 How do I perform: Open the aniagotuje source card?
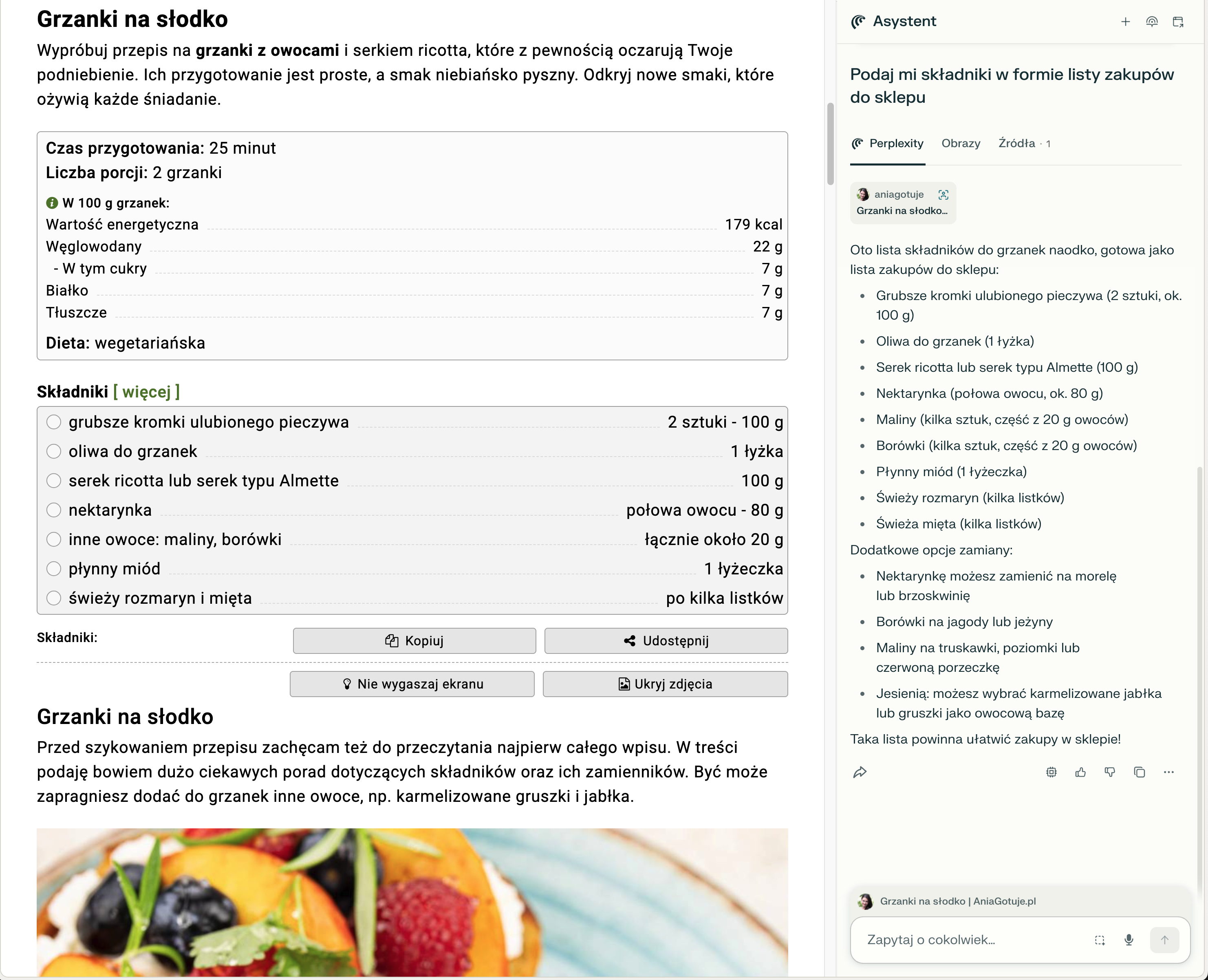903,202
